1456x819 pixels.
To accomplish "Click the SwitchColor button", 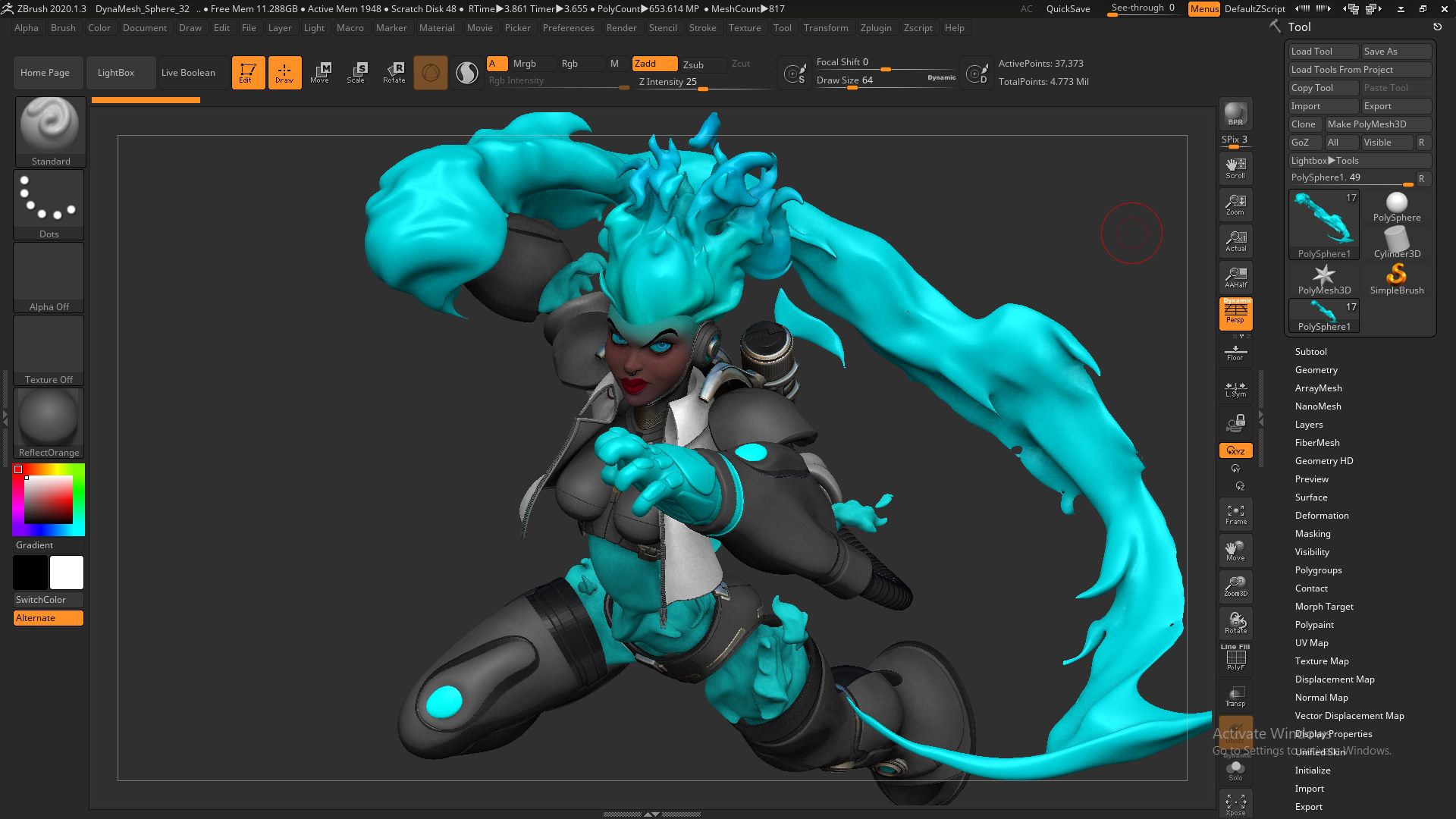I will click(x=49, y=600).
